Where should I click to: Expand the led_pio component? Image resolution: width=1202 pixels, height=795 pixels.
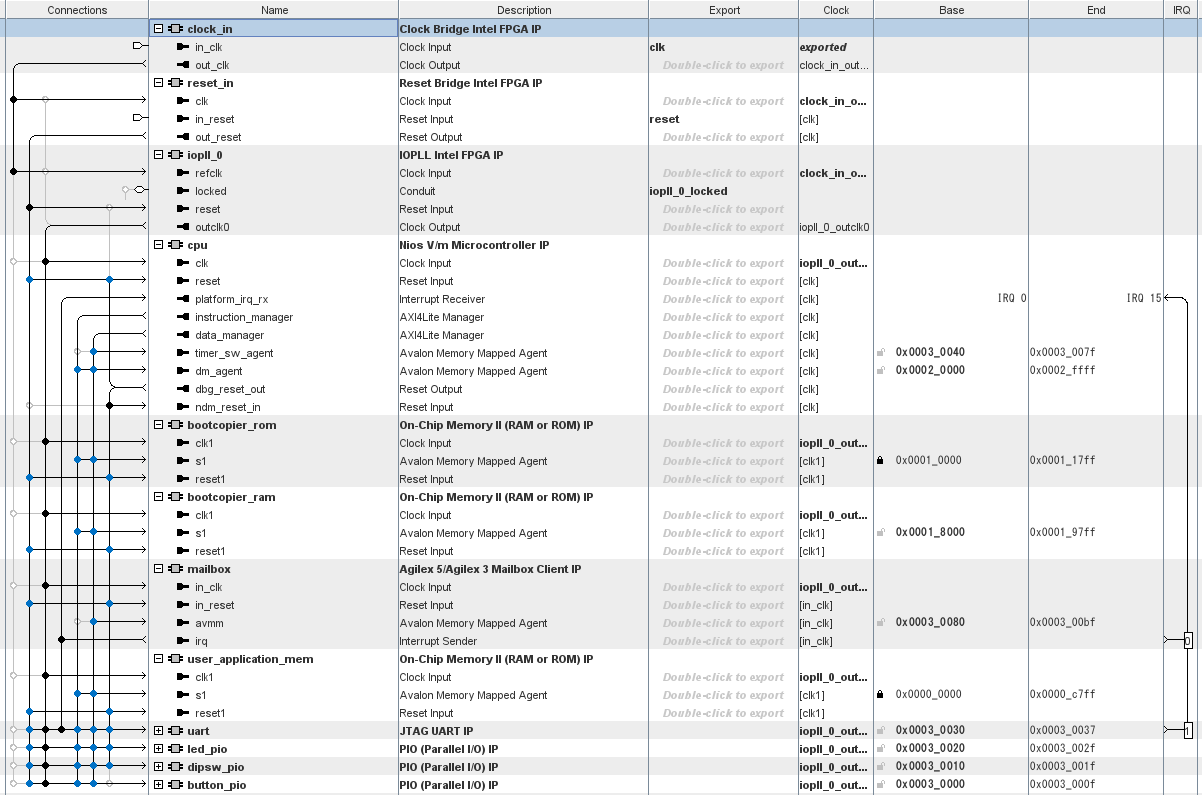[159, 749]
